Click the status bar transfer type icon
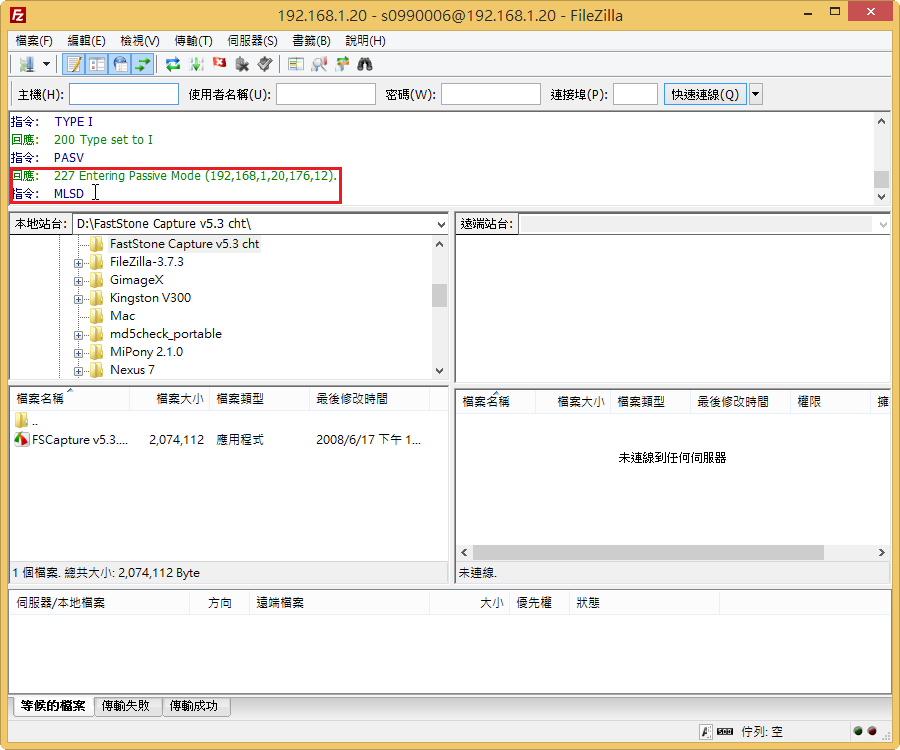The image size is (900, 750). coord(705,732)
